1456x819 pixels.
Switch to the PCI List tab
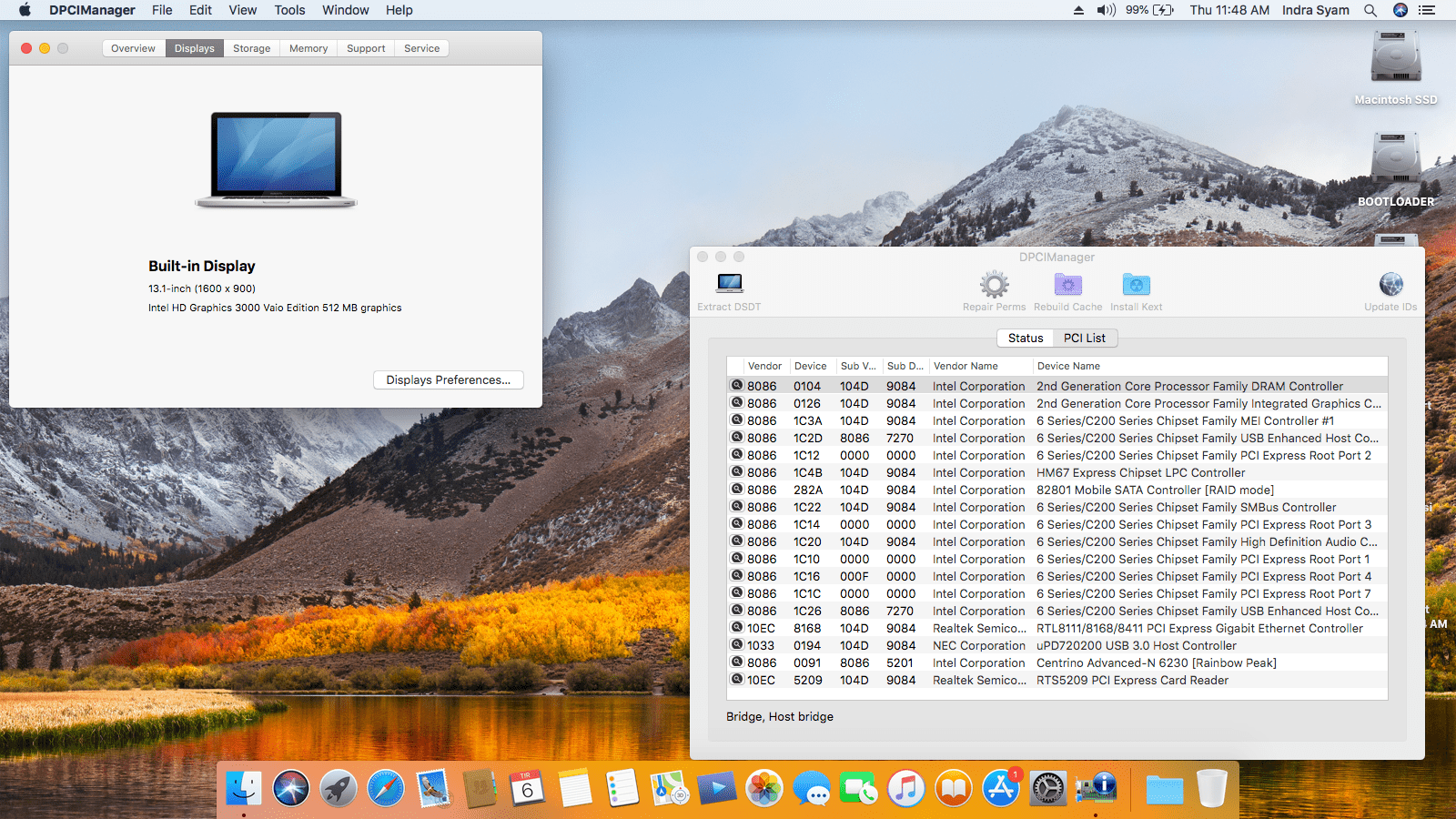[1084, 338]
